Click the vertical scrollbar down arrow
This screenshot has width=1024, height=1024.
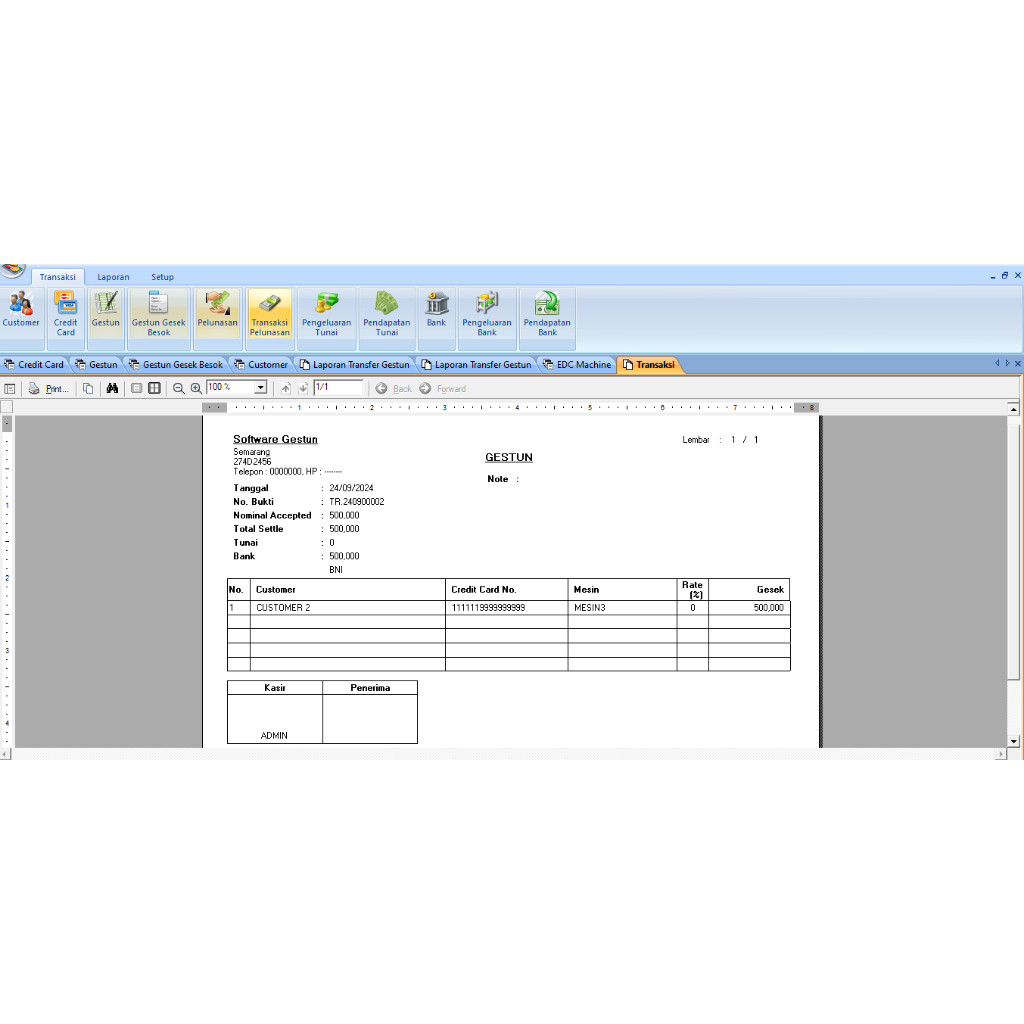[x=1014, y=741]
